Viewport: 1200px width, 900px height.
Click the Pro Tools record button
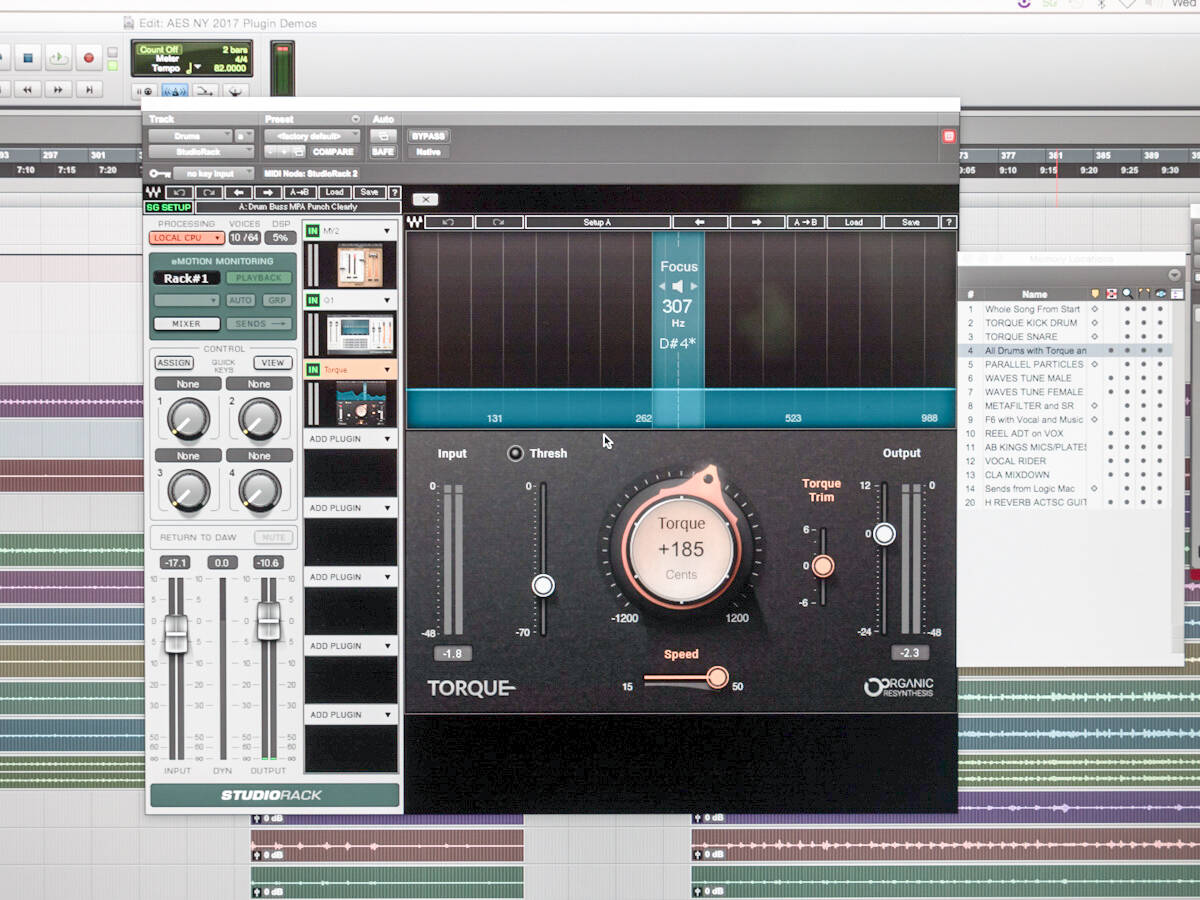88,58
